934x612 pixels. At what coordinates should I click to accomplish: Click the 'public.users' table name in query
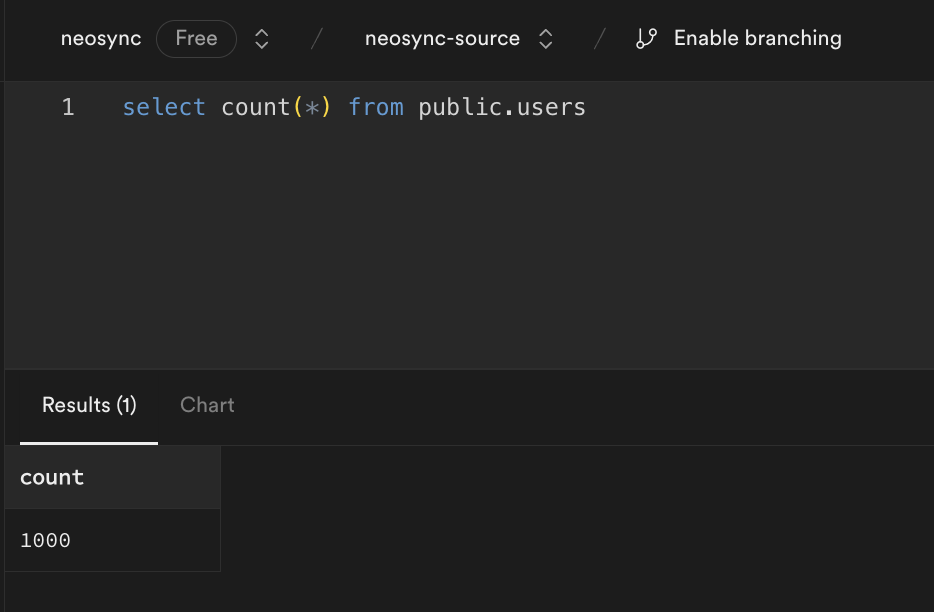tap(502, 108)
